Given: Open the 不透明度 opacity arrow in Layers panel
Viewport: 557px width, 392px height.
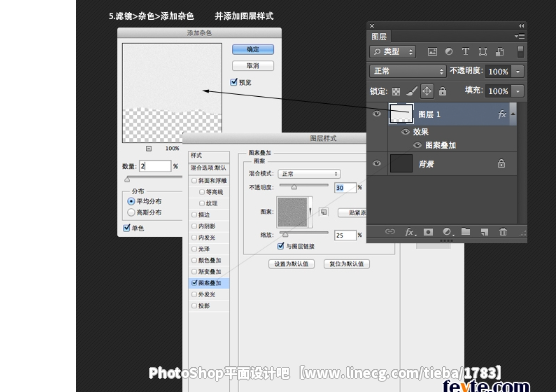Looking at the screenshot, I should (518, 71).
